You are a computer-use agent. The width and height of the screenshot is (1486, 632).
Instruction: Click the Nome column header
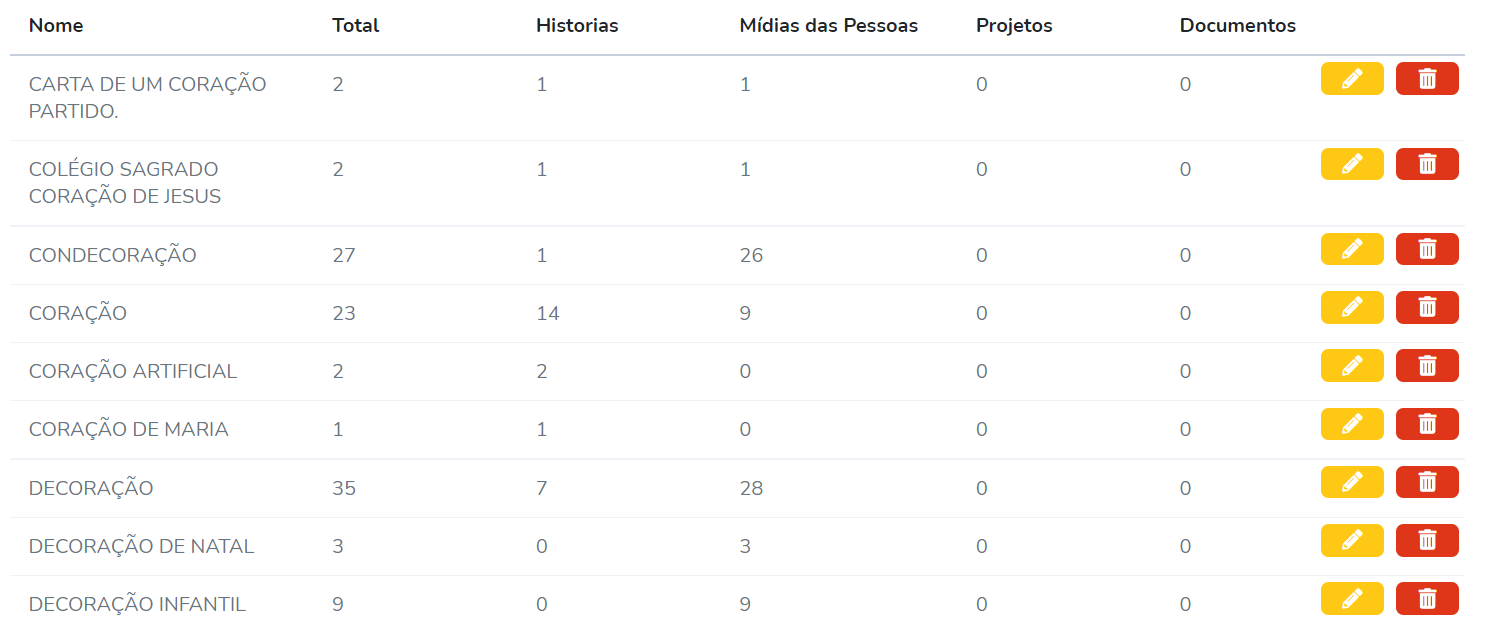click(56, 26)
